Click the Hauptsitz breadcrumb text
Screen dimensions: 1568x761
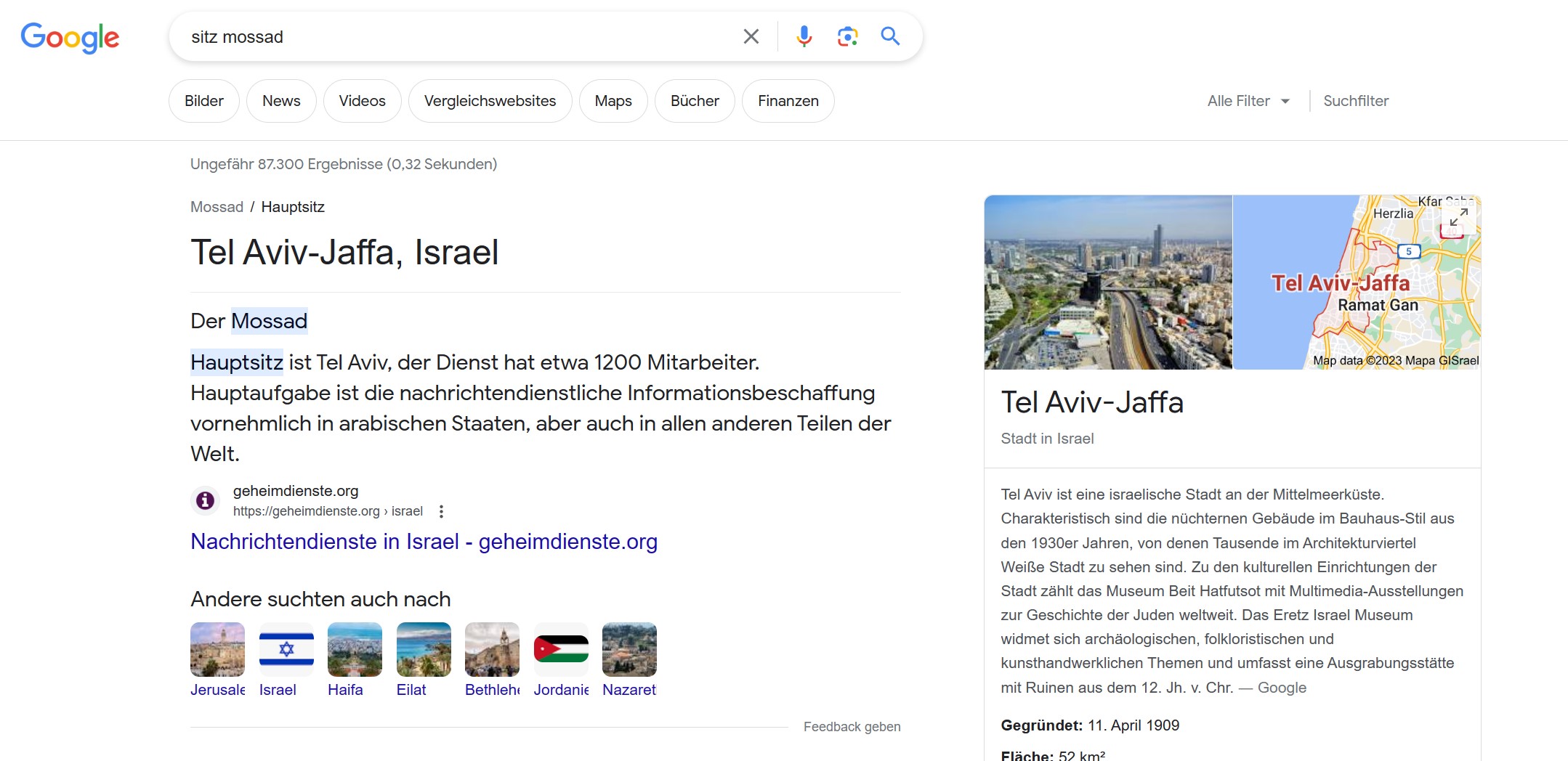tap(293, 207)
